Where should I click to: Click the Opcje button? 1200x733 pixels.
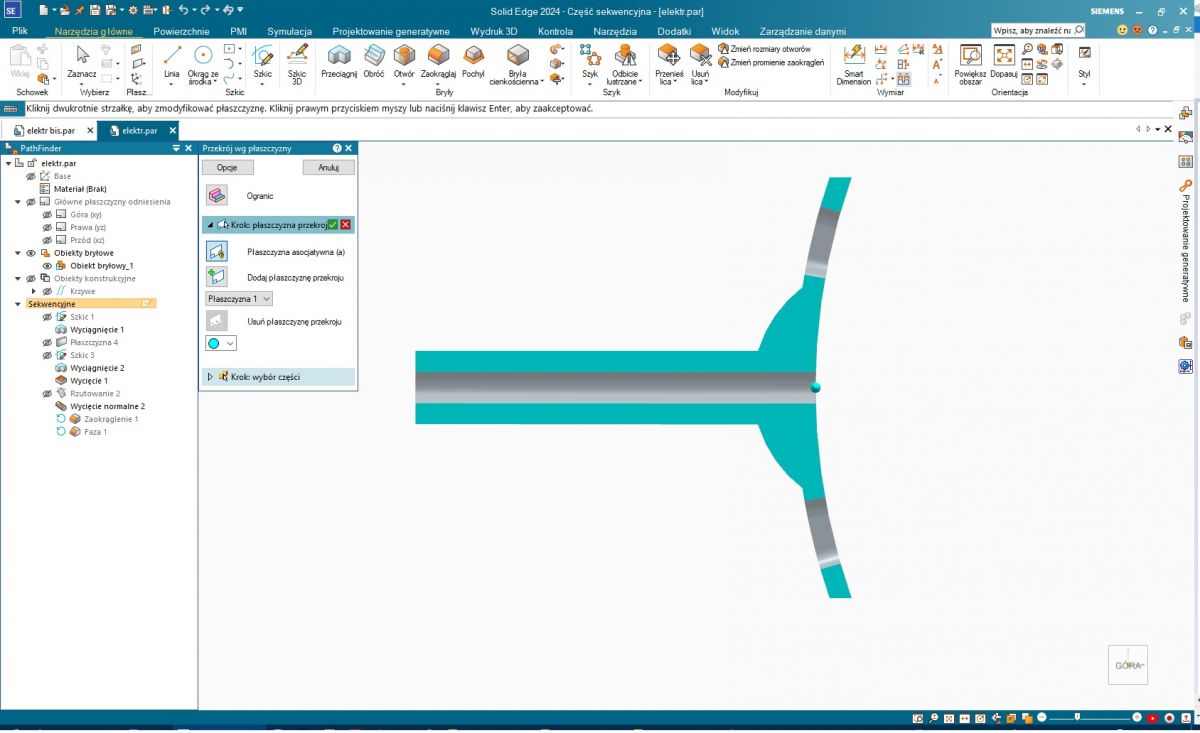pyautogui.click(x=227, y=168)
